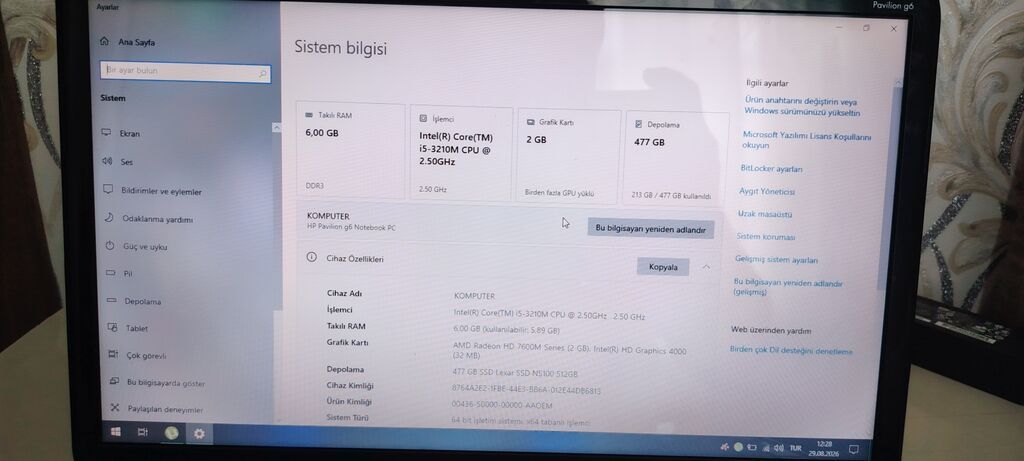1024x461 pixels.
Task: Click the volume icon in system tray
Action: [x=778, y=448]
